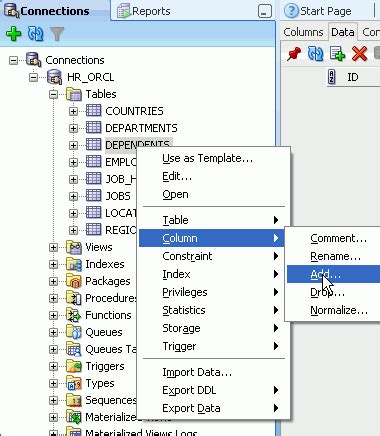Select Normalize... in Column submenu

click(333, 310)
